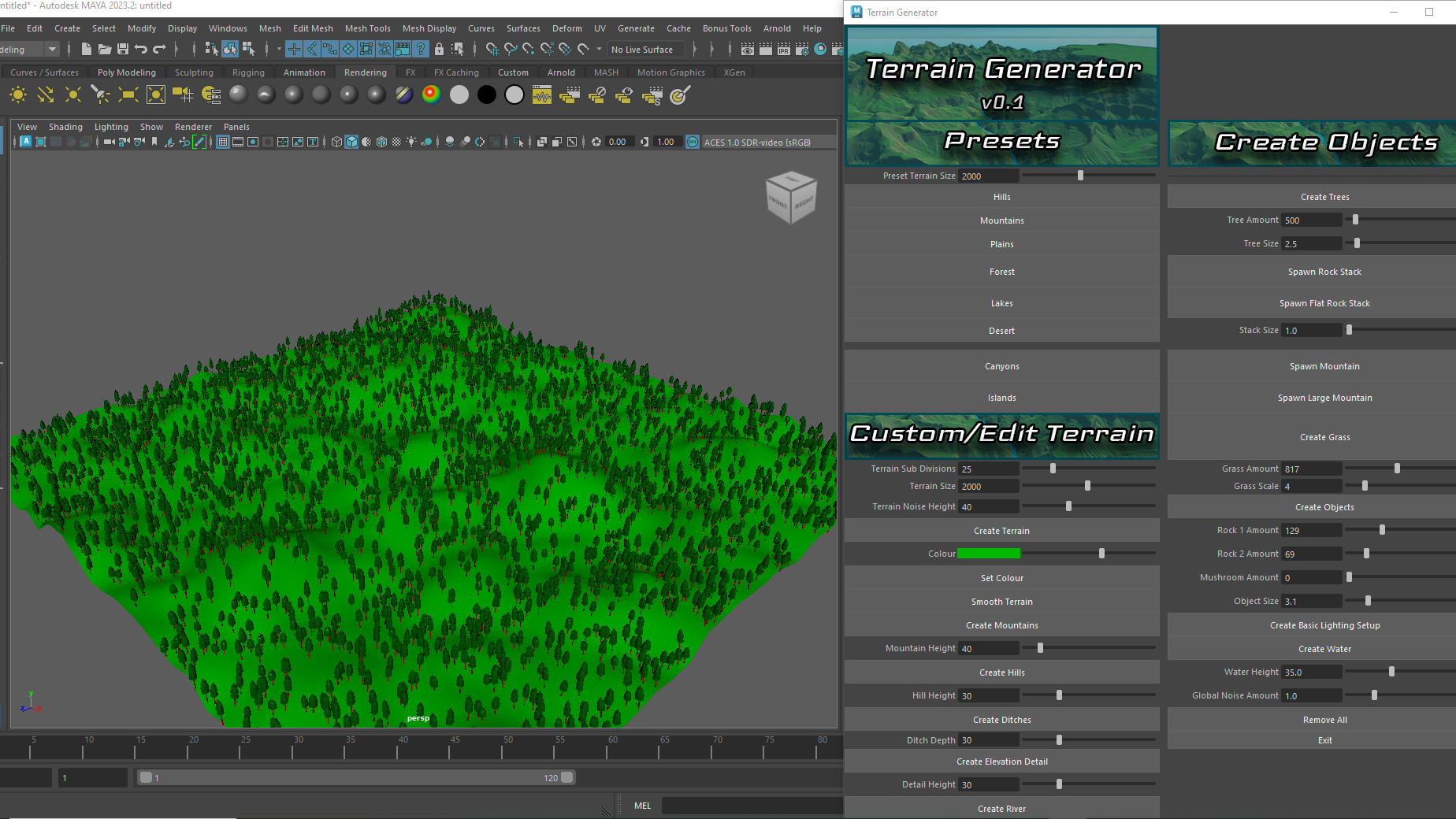Click the Render Current Frame clapper icon
Screen dimensions: 1456x819
[765, 49]
